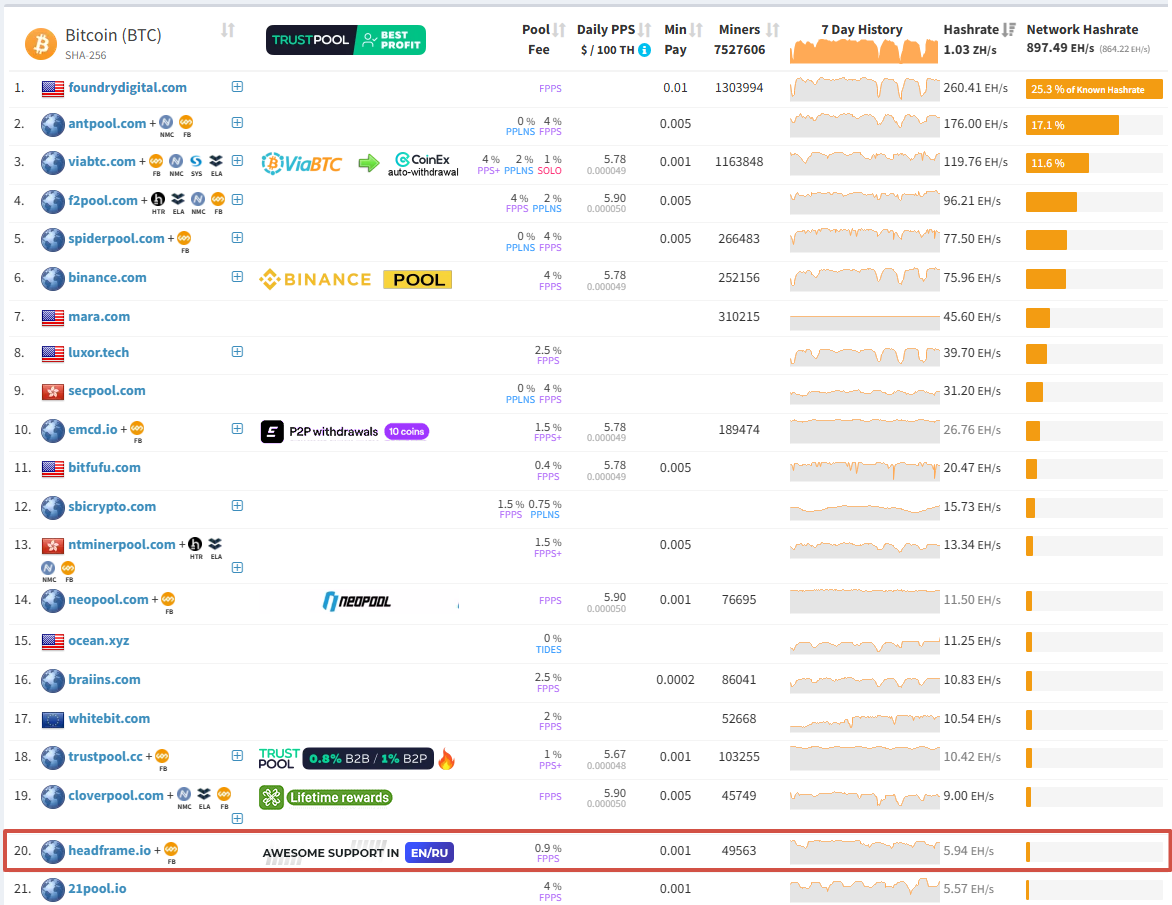Screen dimensions: 1172x905
Task: Expand sbicrypto.com row details
Action: tap(237, 506)
